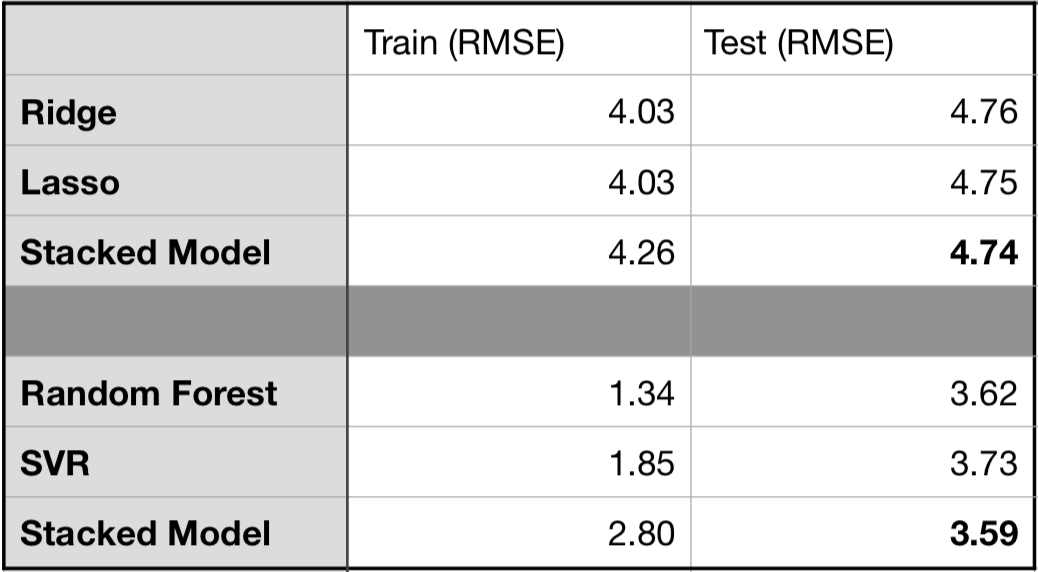This screenshot has width=1038, height=572.
Task: Click the Test (RMSE) column header
Action: (797, 43)
